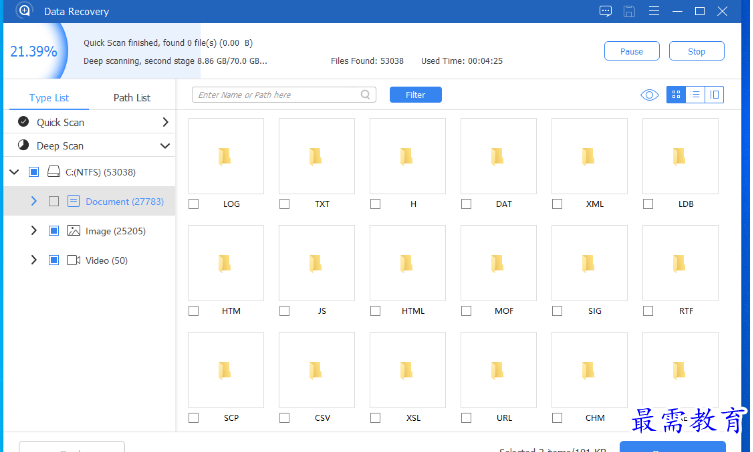Stop the scan
The image size is (753, 452).
coord(696,51)
